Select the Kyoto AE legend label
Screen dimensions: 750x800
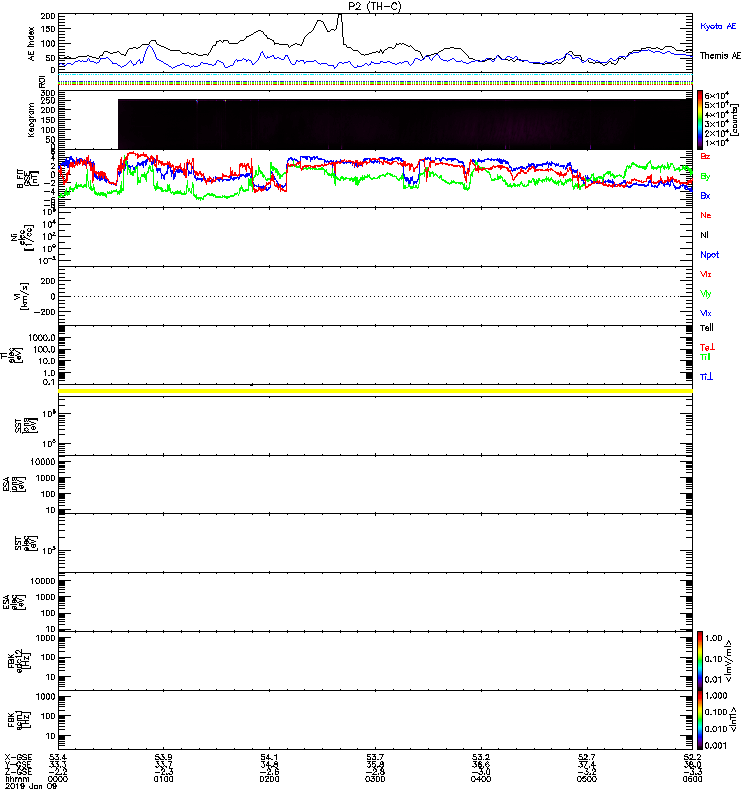(718, 26)
